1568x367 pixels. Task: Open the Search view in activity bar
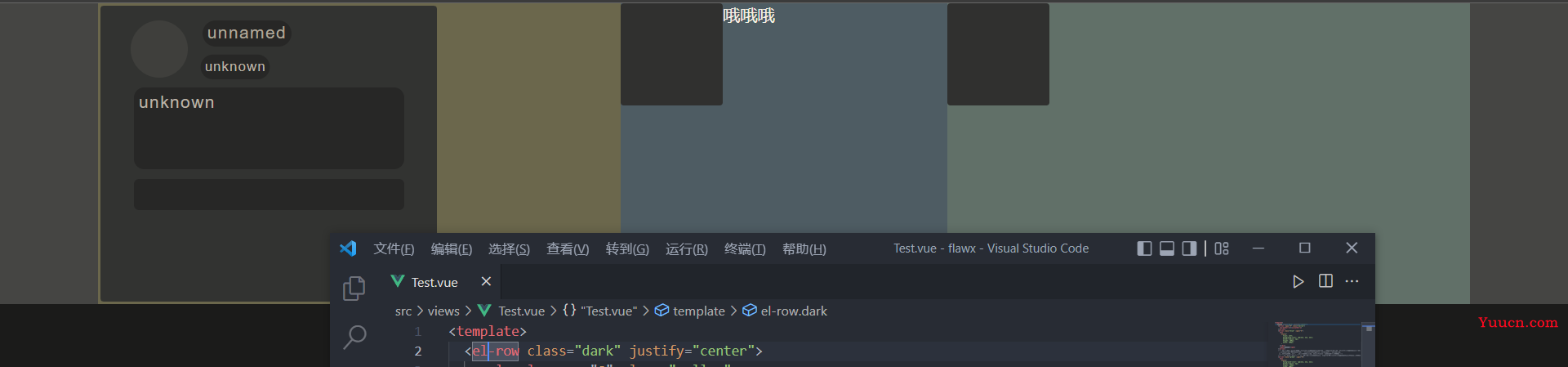coord(354,337)
